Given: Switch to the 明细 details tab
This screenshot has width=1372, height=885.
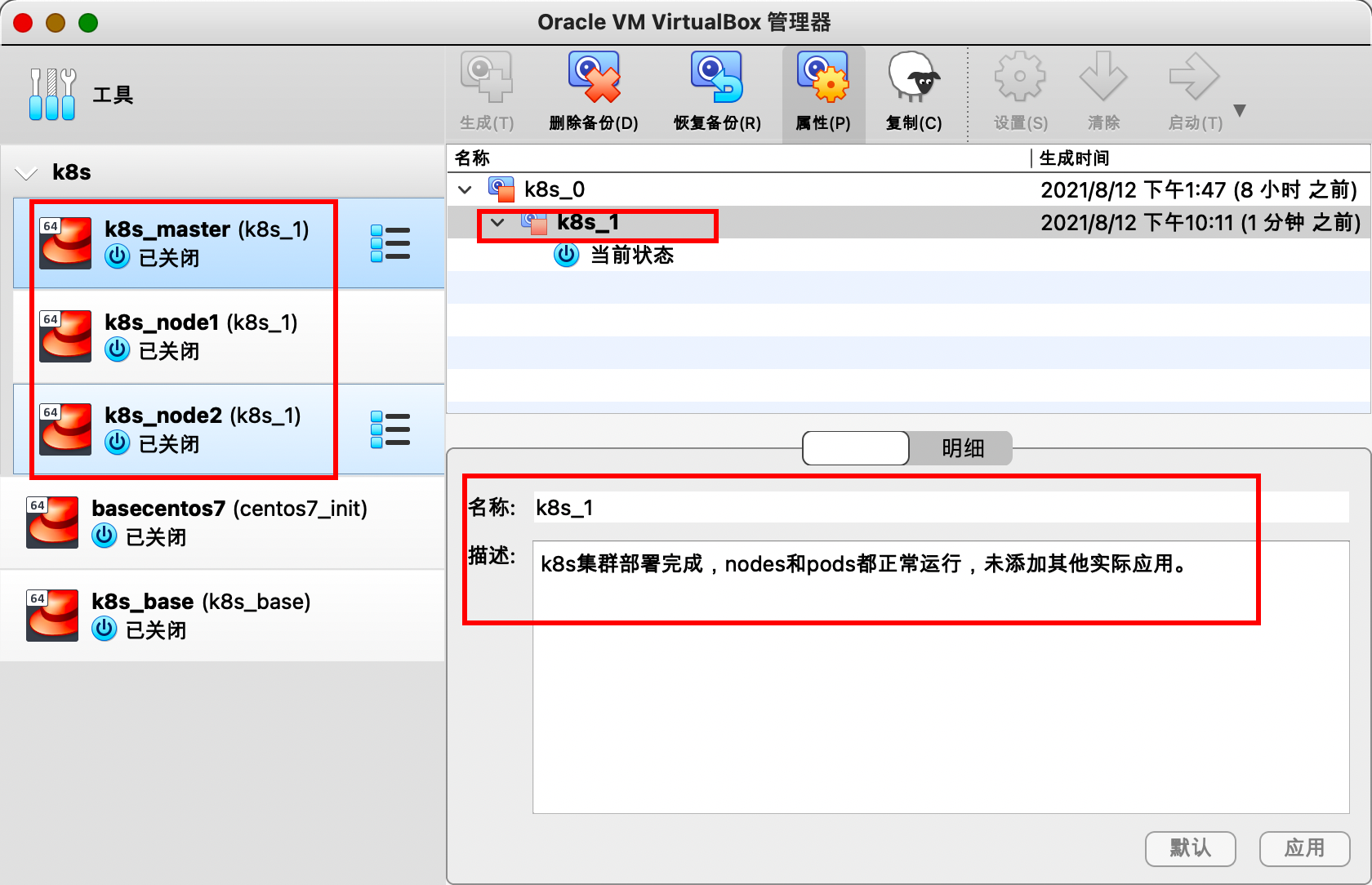Looking at the screenshot, I should click(x=961, y=448).
